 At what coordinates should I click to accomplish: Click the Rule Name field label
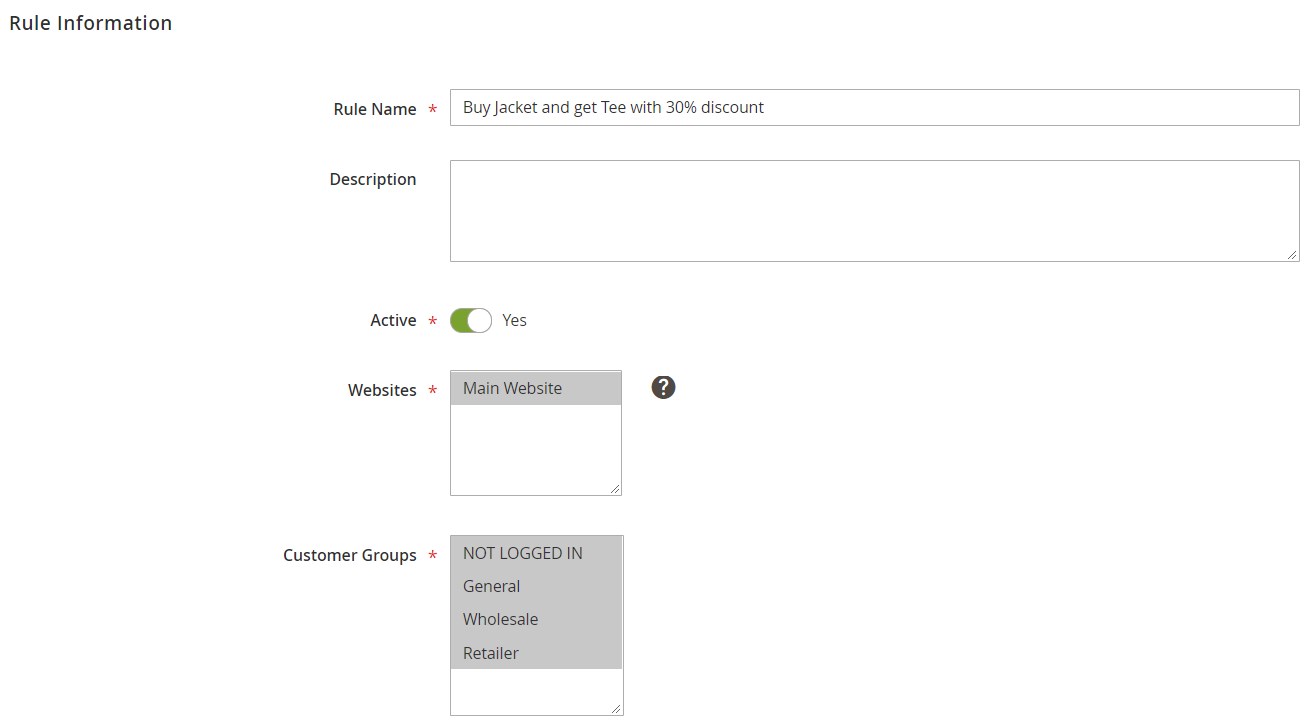[x=374, y=109]
